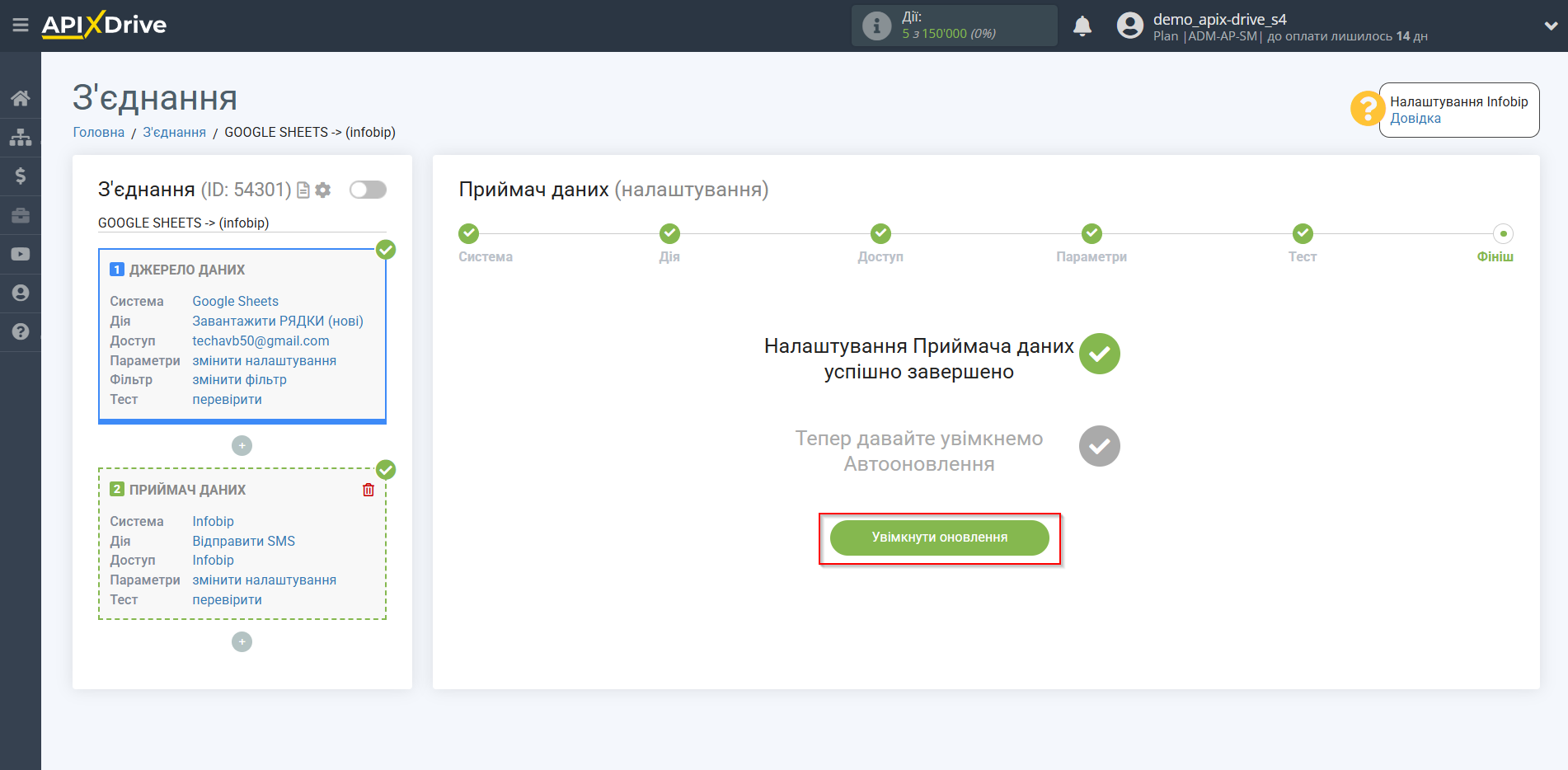Open the Google Sheets system link
Screen dimensions: 1568x770
click(x=235, y=301)
